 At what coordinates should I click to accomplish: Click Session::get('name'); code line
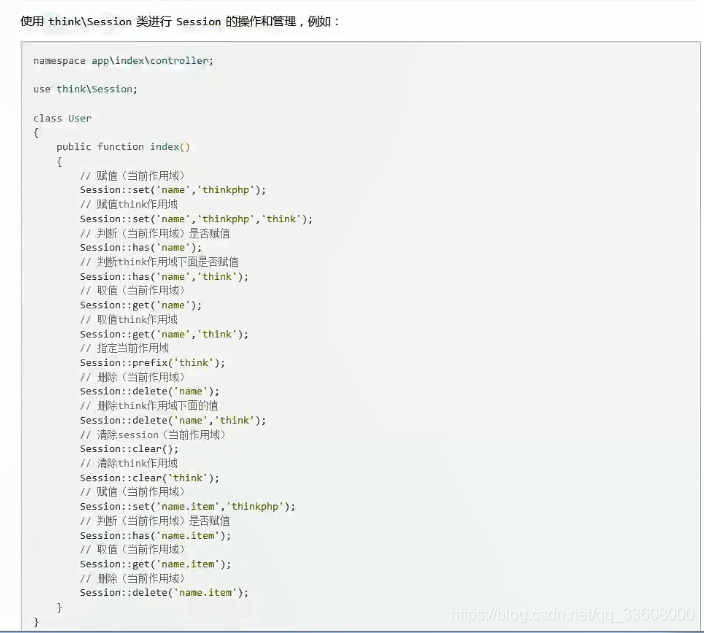point(141,305)
